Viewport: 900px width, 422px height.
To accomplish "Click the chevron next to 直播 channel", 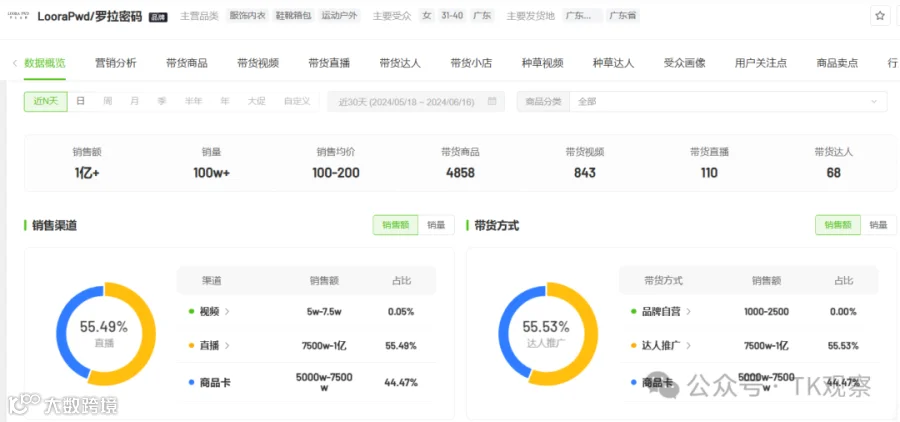I will click(x=227, y=346).
